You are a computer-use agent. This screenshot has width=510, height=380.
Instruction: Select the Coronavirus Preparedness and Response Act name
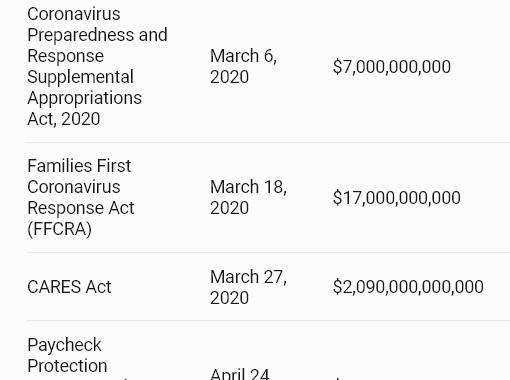(97, 66)
